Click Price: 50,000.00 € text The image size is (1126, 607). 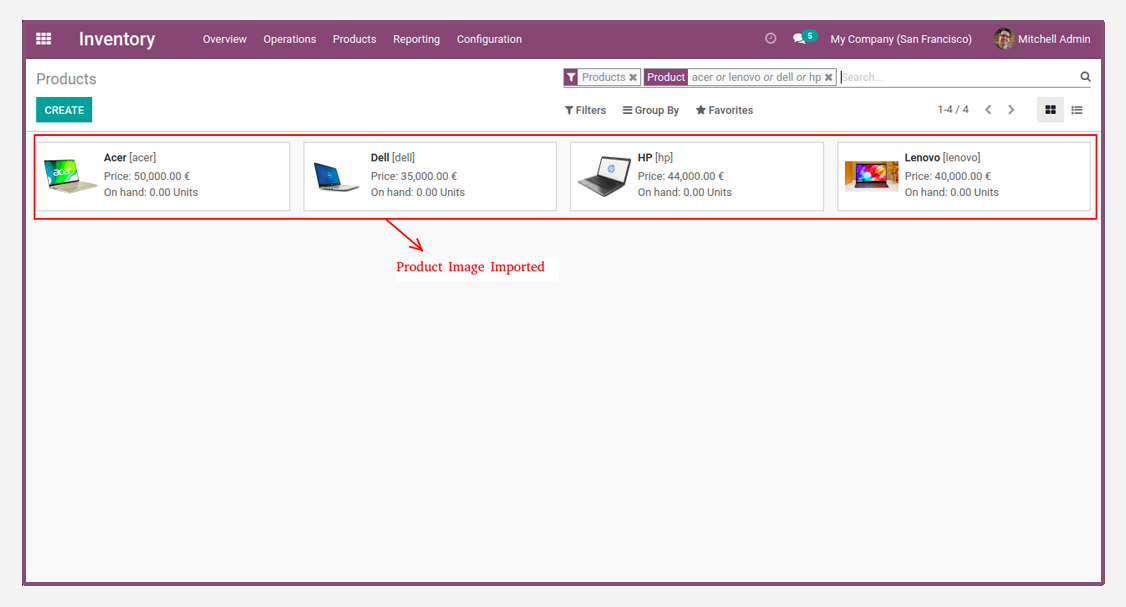(146, 176)
